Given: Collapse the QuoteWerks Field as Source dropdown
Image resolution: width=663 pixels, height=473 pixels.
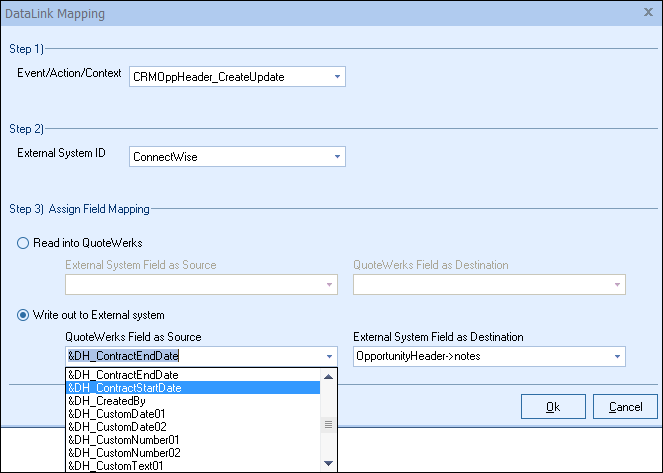Looking at the screenshot, I should click(x=330, y=356).
